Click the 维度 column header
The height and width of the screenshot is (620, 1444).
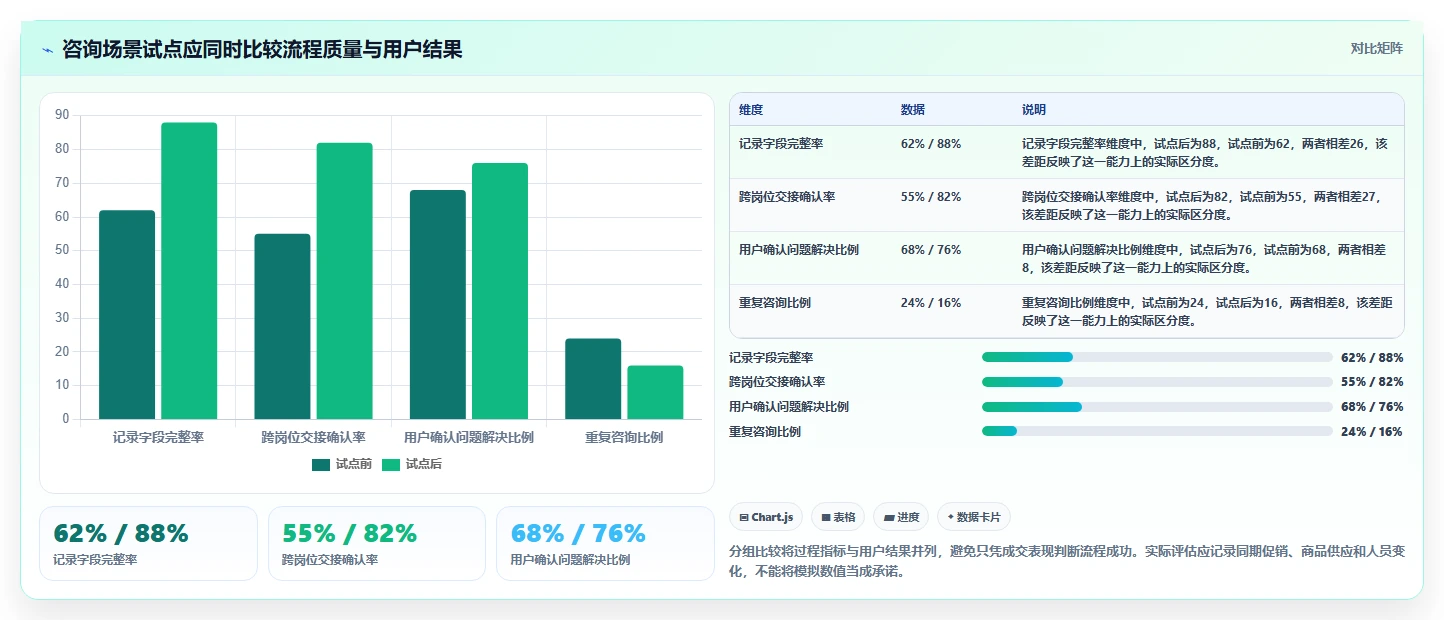tap(751, 110)
